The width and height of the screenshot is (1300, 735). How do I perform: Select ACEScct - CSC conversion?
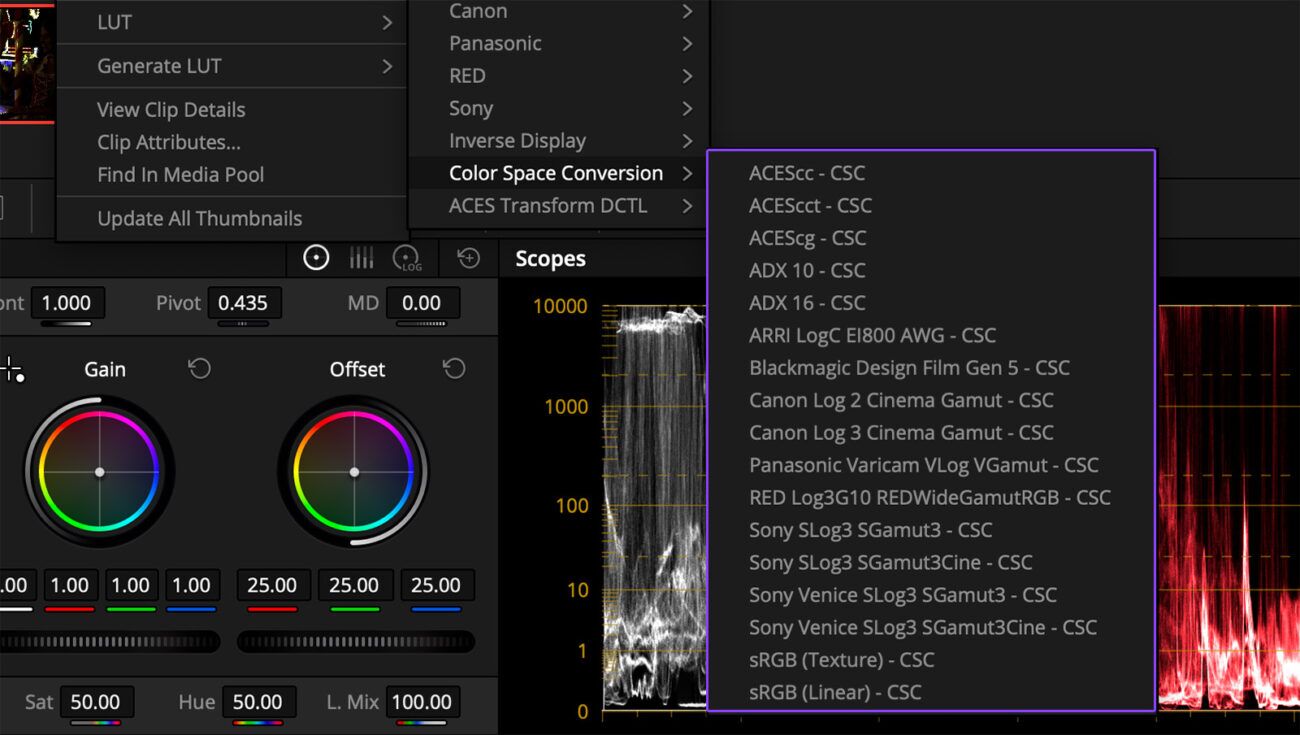(x=810, y=205)
